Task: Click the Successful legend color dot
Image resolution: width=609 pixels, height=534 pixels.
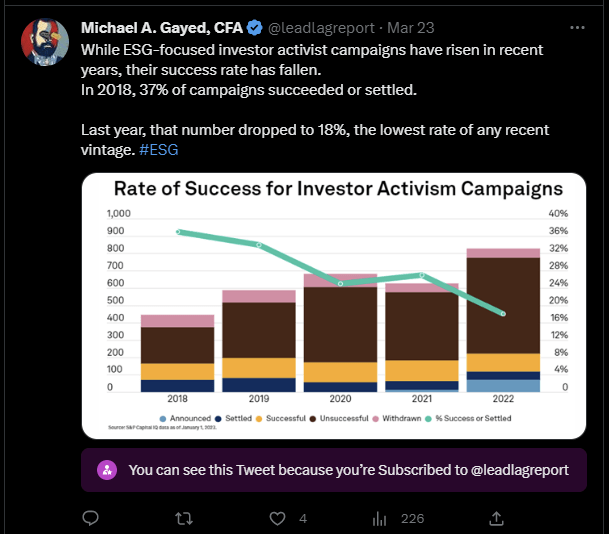Action: click(x=259, y=419)
